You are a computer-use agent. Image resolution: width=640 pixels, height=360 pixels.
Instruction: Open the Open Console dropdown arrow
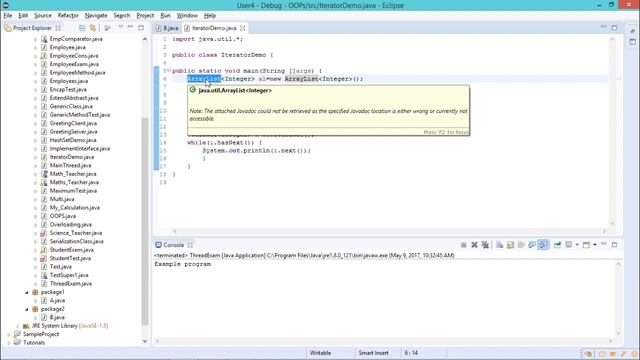[595, 245]
